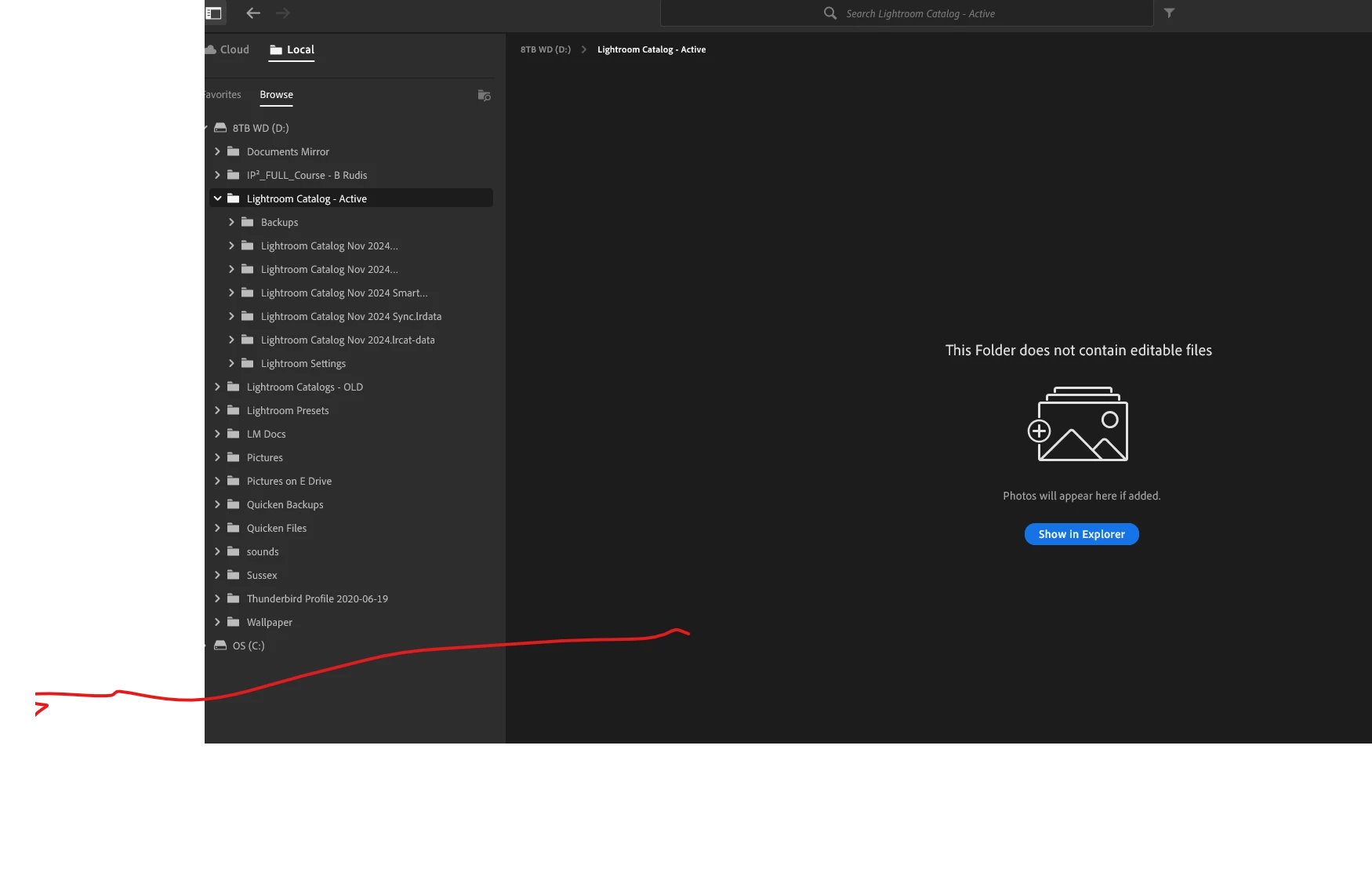Open the filter funnel icon
The width and height of the screenshot is (1372, 869).
[x=1169, y=13]
